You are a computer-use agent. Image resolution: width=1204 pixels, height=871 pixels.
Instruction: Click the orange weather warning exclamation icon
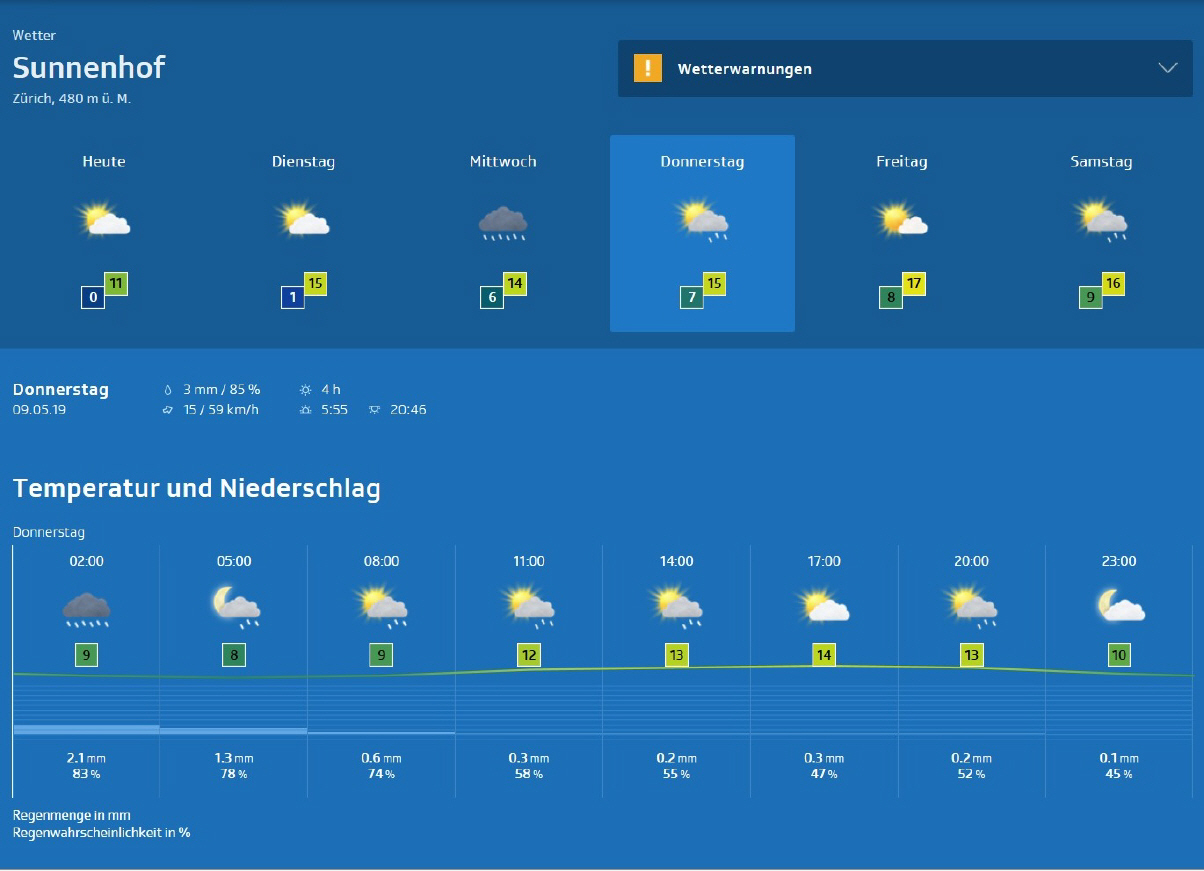[x=648, y=68]
